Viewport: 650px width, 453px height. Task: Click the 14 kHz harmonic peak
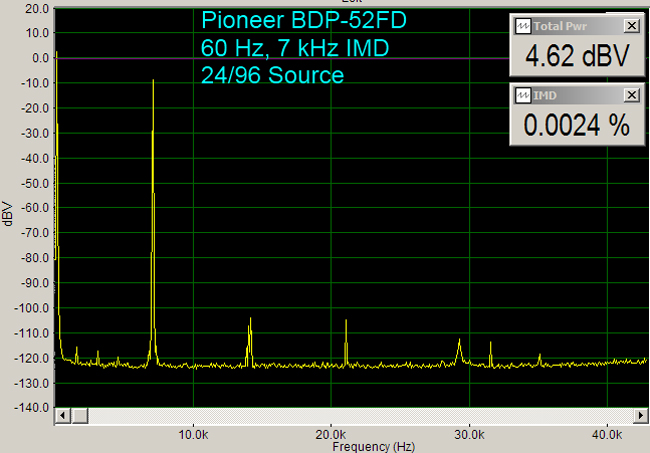point(250,319)
